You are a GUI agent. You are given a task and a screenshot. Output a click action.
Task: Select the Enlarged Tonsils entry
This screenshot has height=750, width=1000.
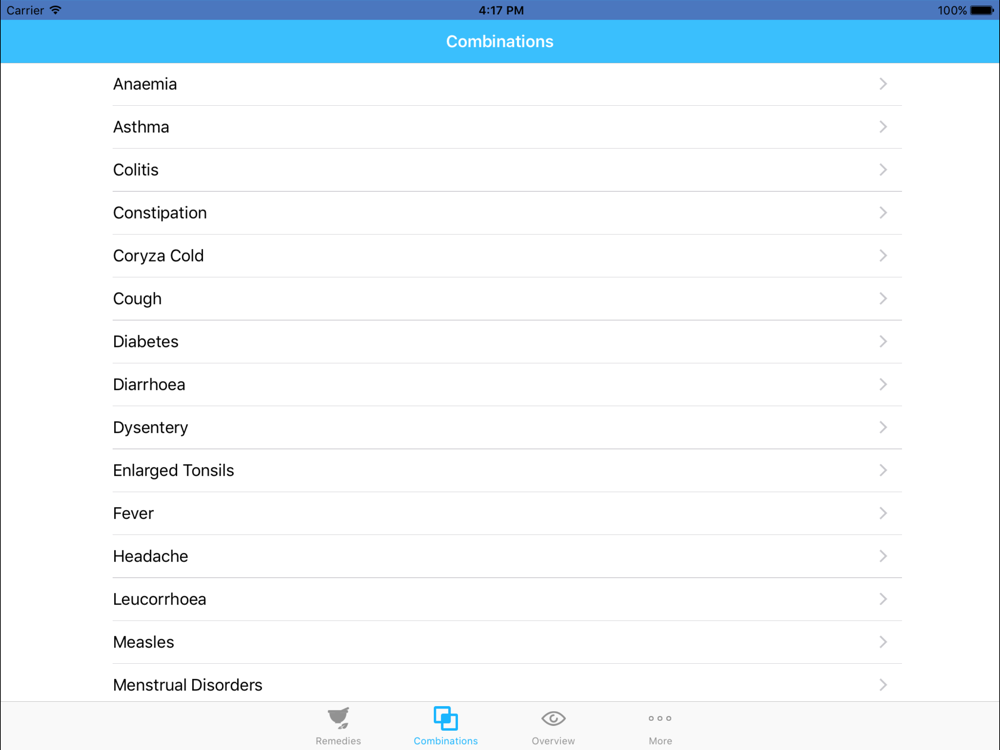tap(507, 470)
